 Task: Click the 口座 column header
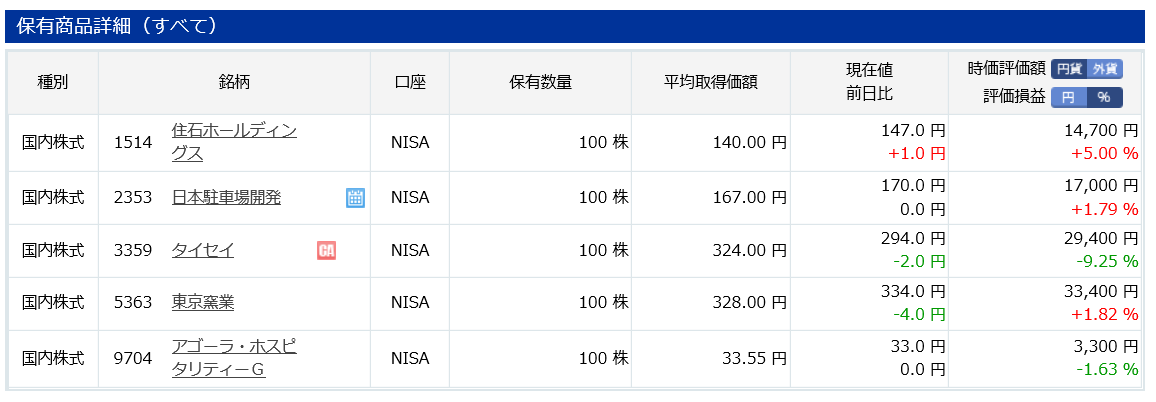[410, 83]
